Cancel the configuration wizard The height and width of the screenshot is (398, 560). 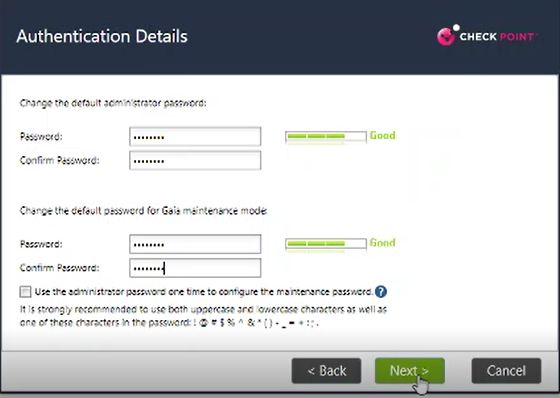[506, 371]
